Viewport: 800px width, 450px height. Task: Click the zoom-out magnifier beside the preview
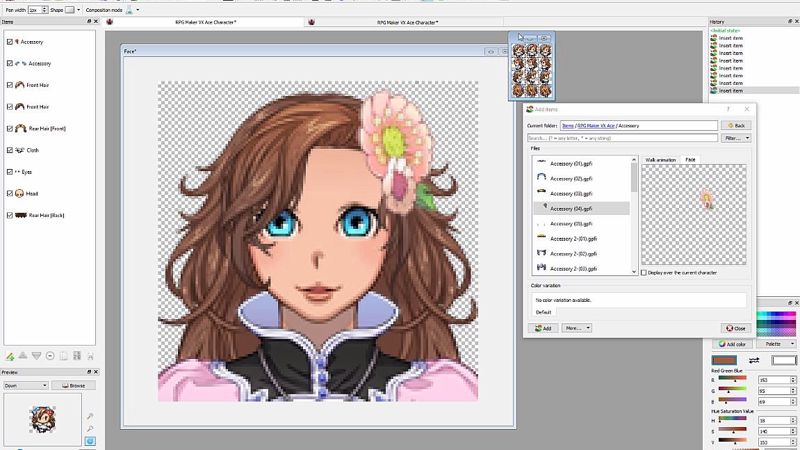pos(90,429)
